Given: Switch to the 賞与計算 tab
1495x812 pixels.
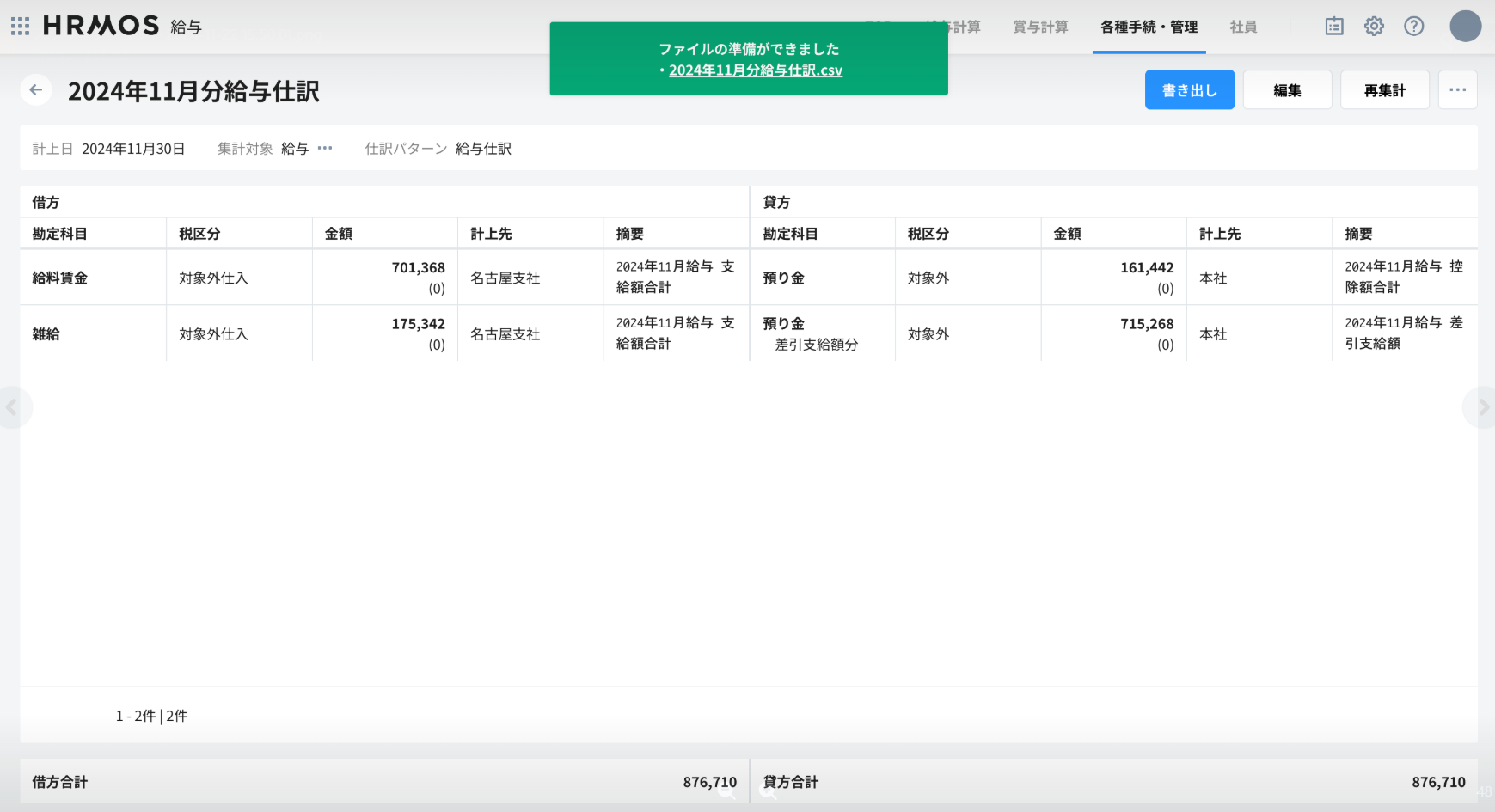Looking at the screenshot, I should point(1040,27).
